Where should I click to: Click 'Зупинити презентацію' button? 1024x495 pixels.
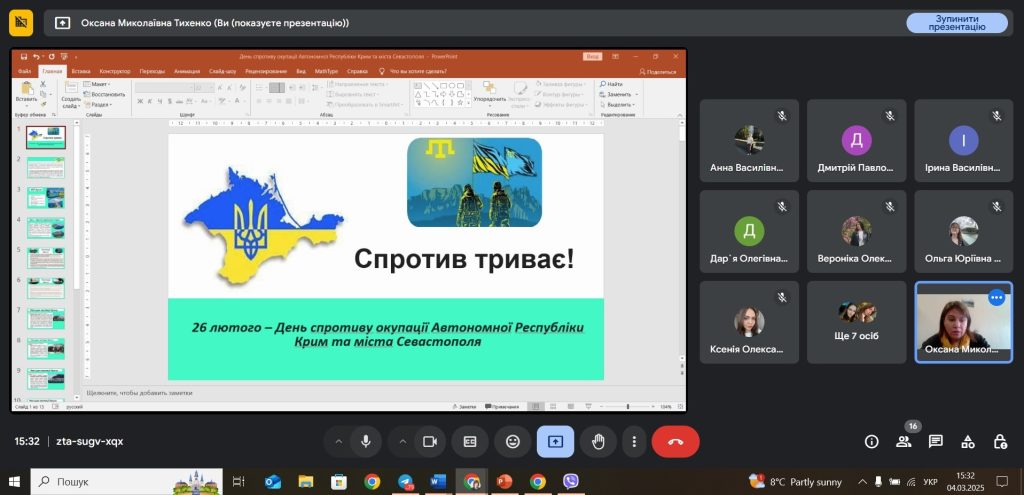(x=957, y=23)
